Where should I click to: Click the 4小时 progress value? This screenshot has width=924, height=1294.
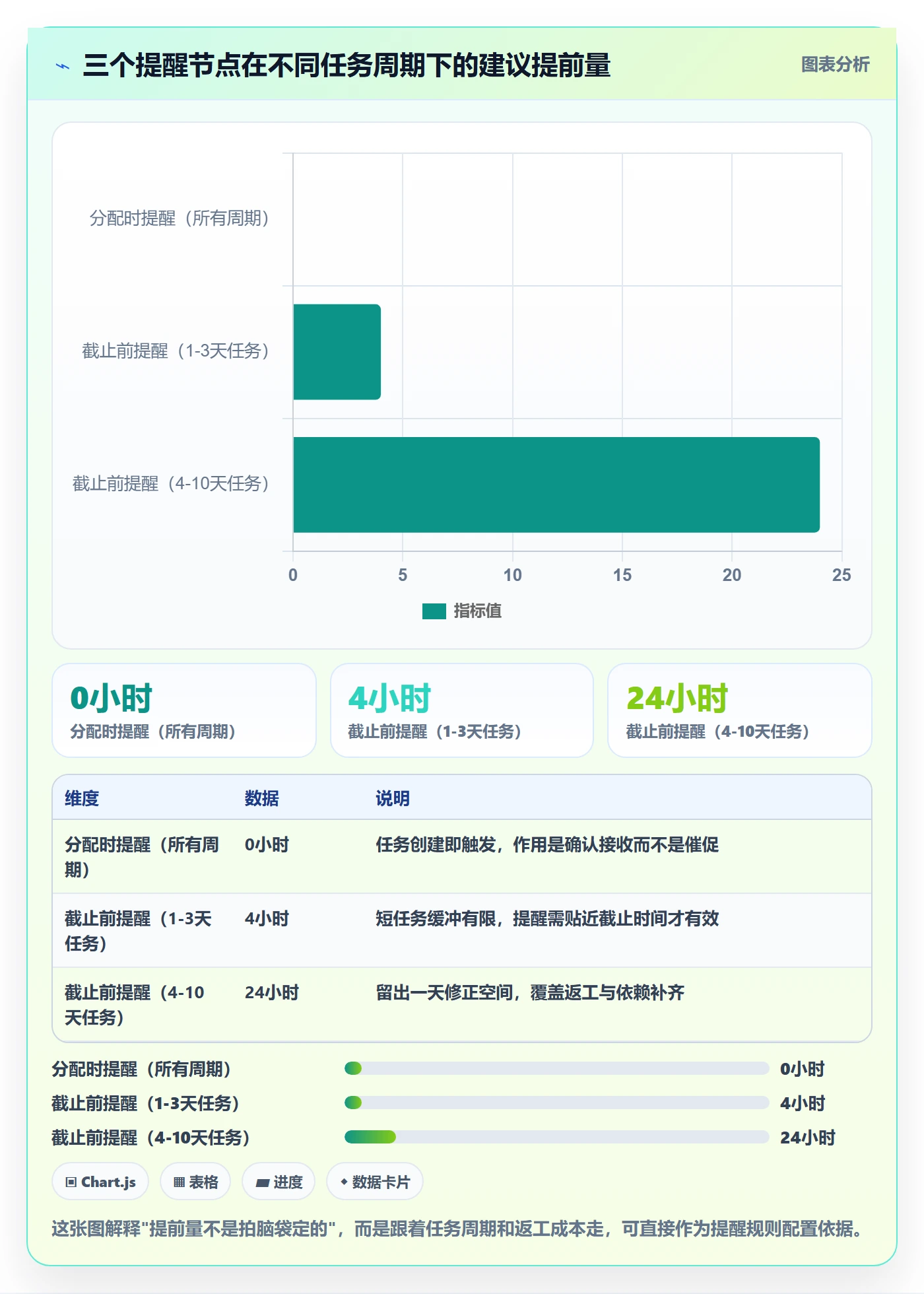click(802, 1103)
